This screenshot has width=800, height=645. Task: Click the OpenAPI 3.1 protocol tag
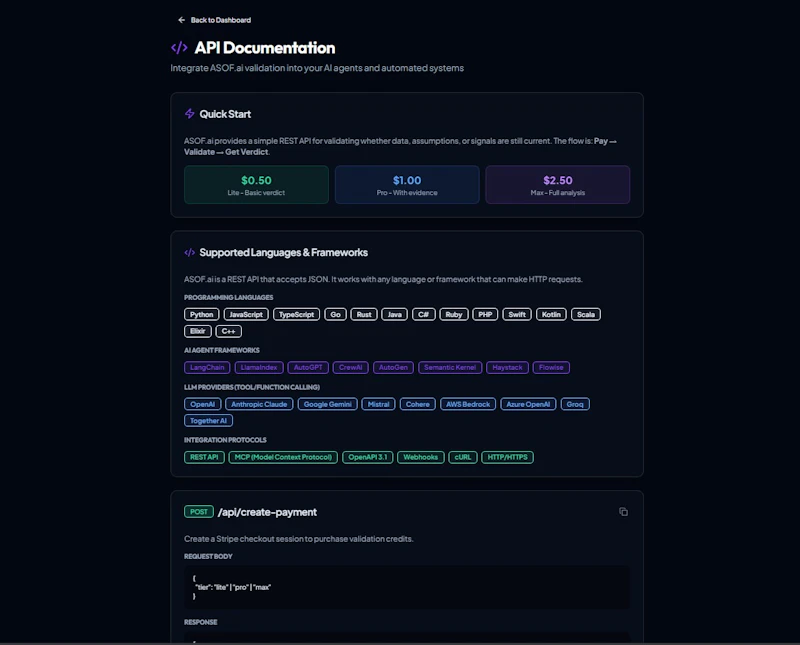point(368,457)
